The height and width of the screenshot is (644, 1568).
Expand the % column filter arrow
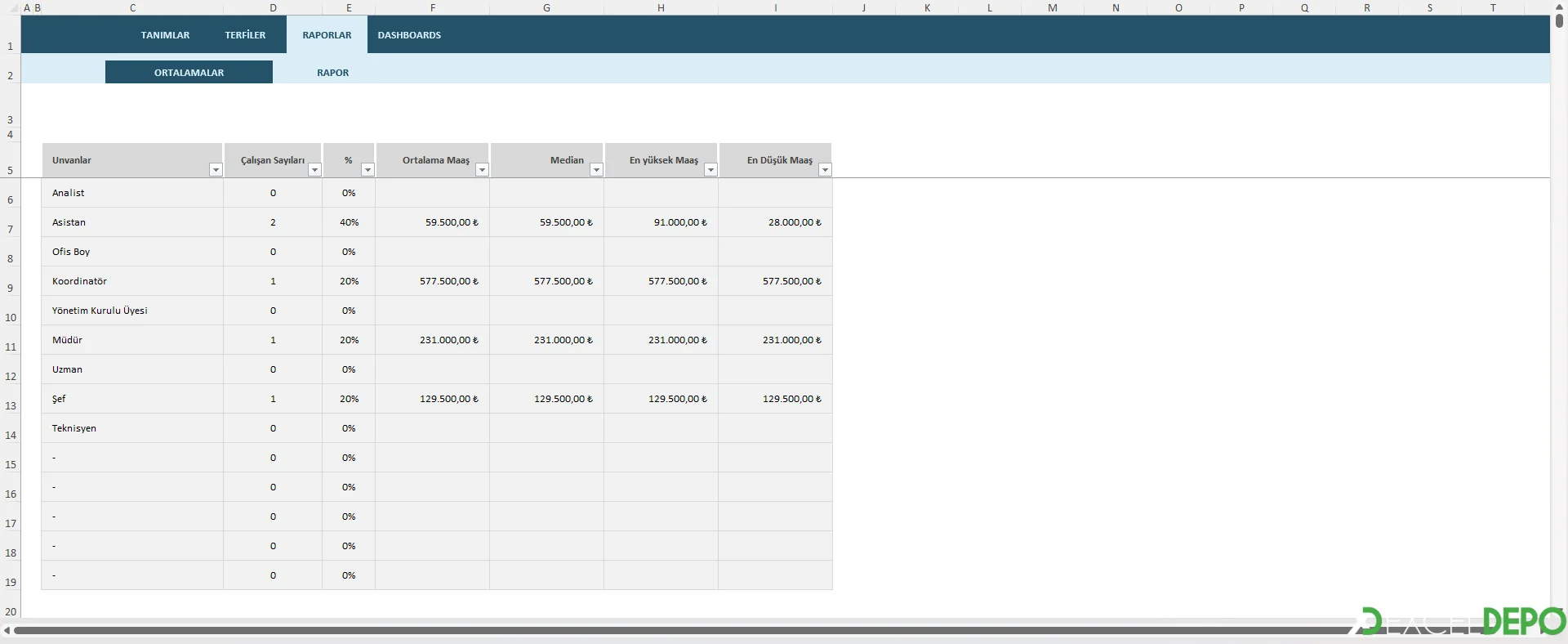367,170
